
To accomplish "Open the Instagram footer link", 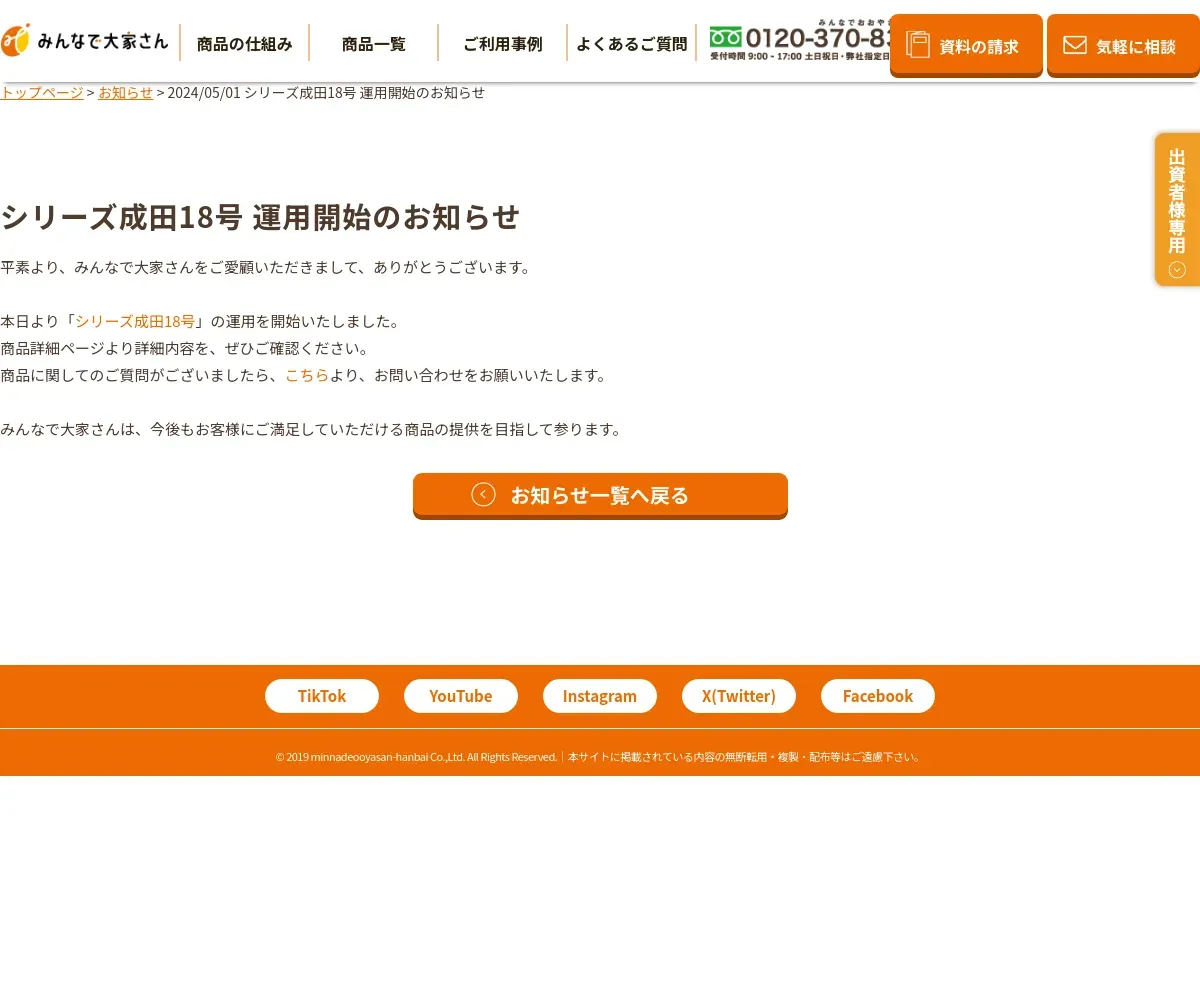I will click(600, 696).
